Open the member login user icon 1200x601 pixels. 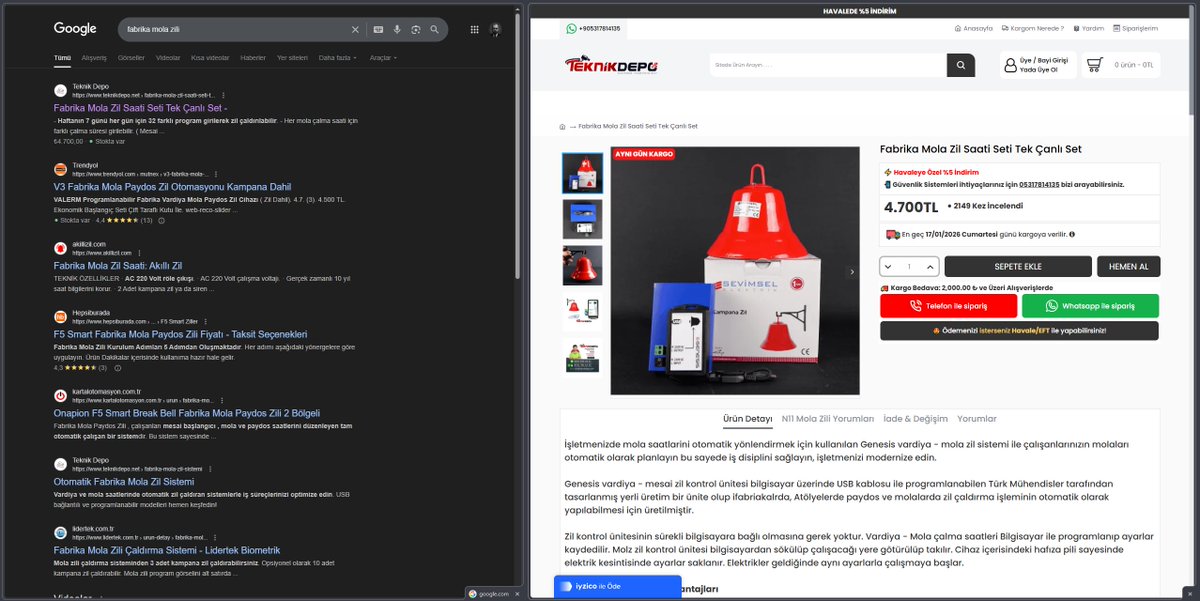click(1010, 65)
